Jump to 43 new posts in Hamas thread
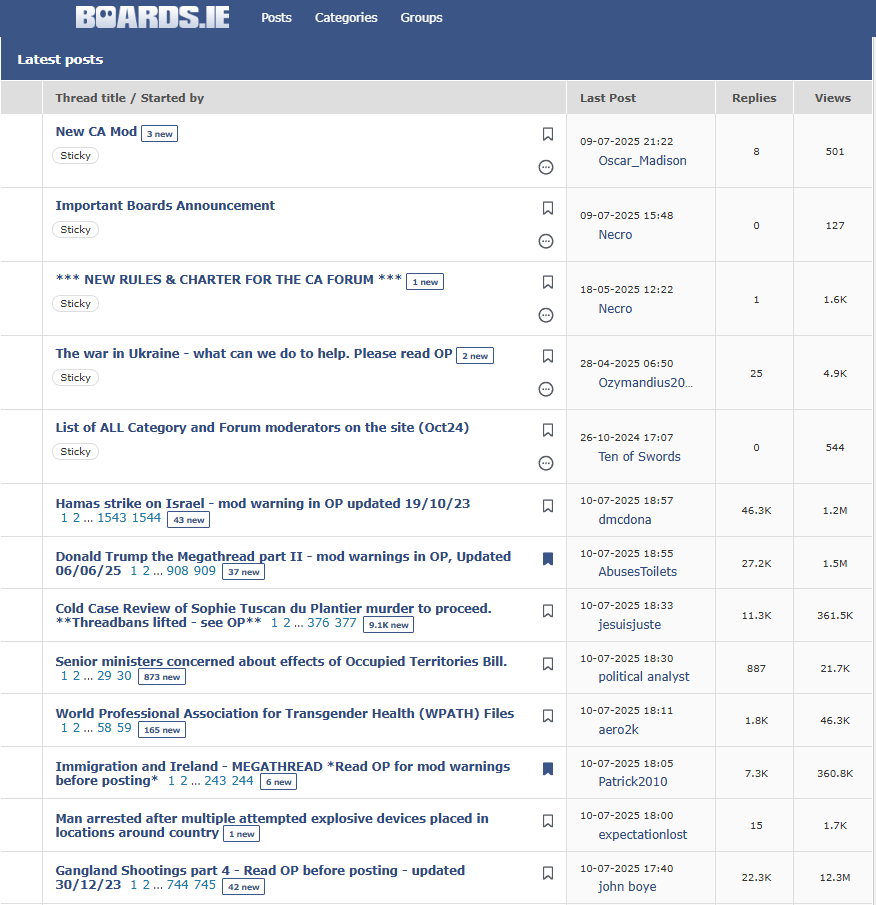 click(x=189, y=520)
